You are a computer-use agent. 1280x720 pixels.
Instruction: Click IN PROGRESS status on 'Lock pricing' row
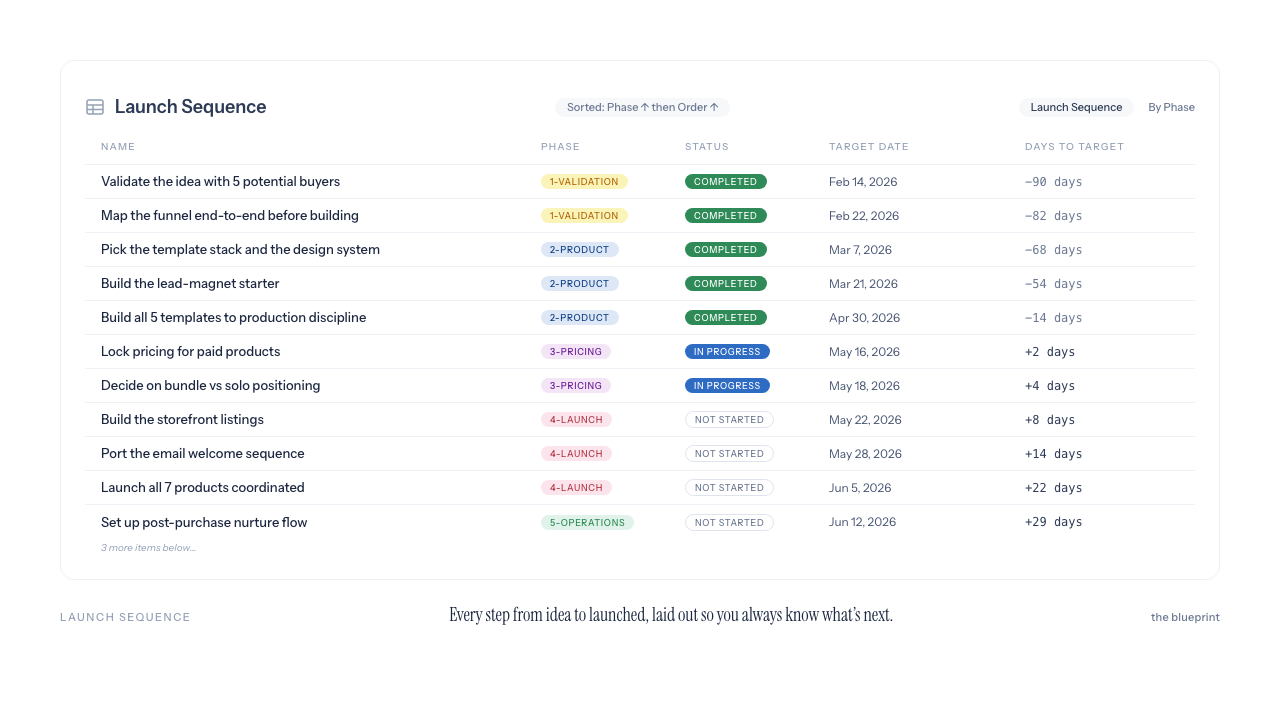pos(727,352)
